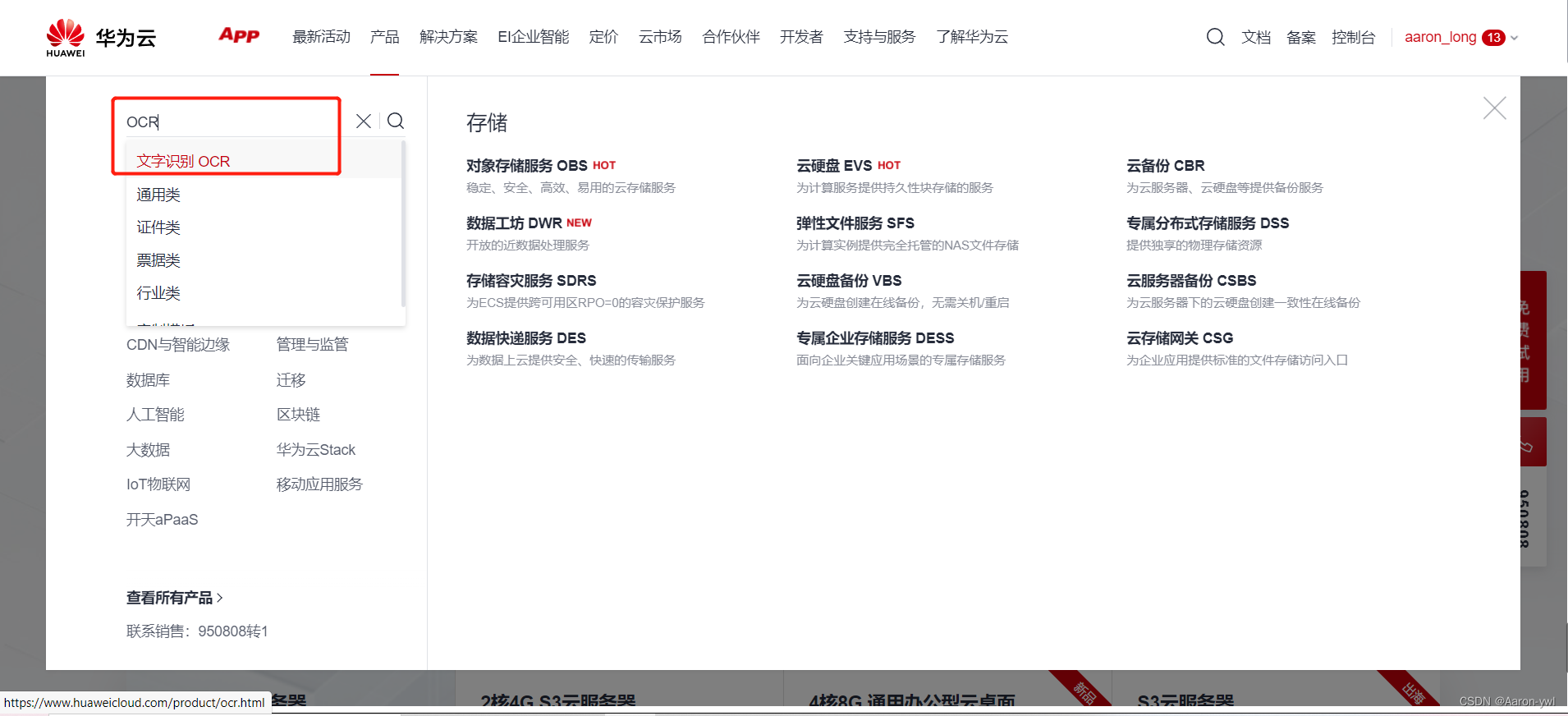This screenshot has height=716, width=1568.
Task: Open the 开发者 menu
Action: click(x=801, y=37)
